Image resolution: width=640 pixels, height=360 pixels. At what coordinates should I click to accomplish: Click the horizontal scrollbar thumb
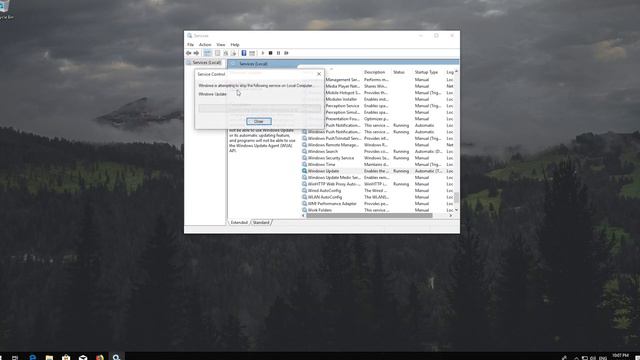tap(369, 216)
